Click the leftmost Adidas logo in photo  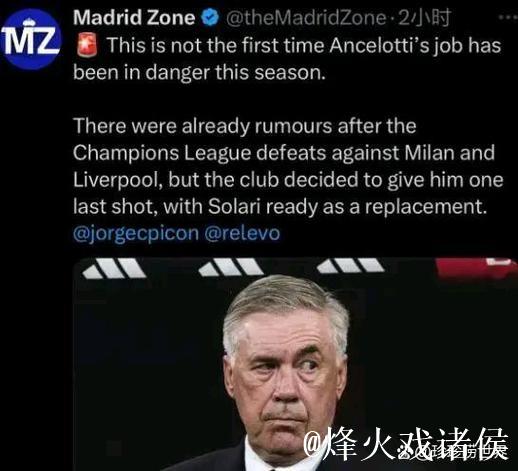pyautogui.click(x=114, y=268)
